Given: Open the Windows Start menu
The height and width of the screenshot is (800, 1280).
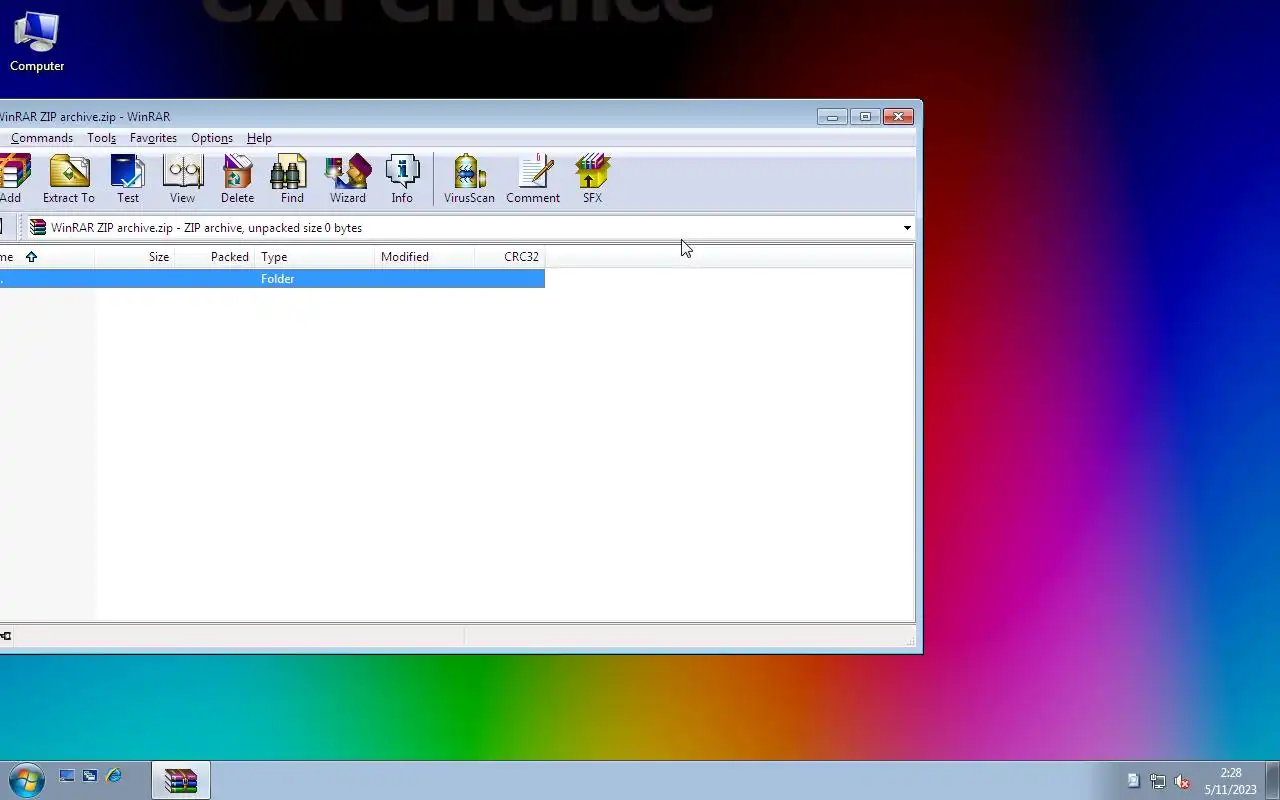Looking at the screenshot, I should (26, 780).
